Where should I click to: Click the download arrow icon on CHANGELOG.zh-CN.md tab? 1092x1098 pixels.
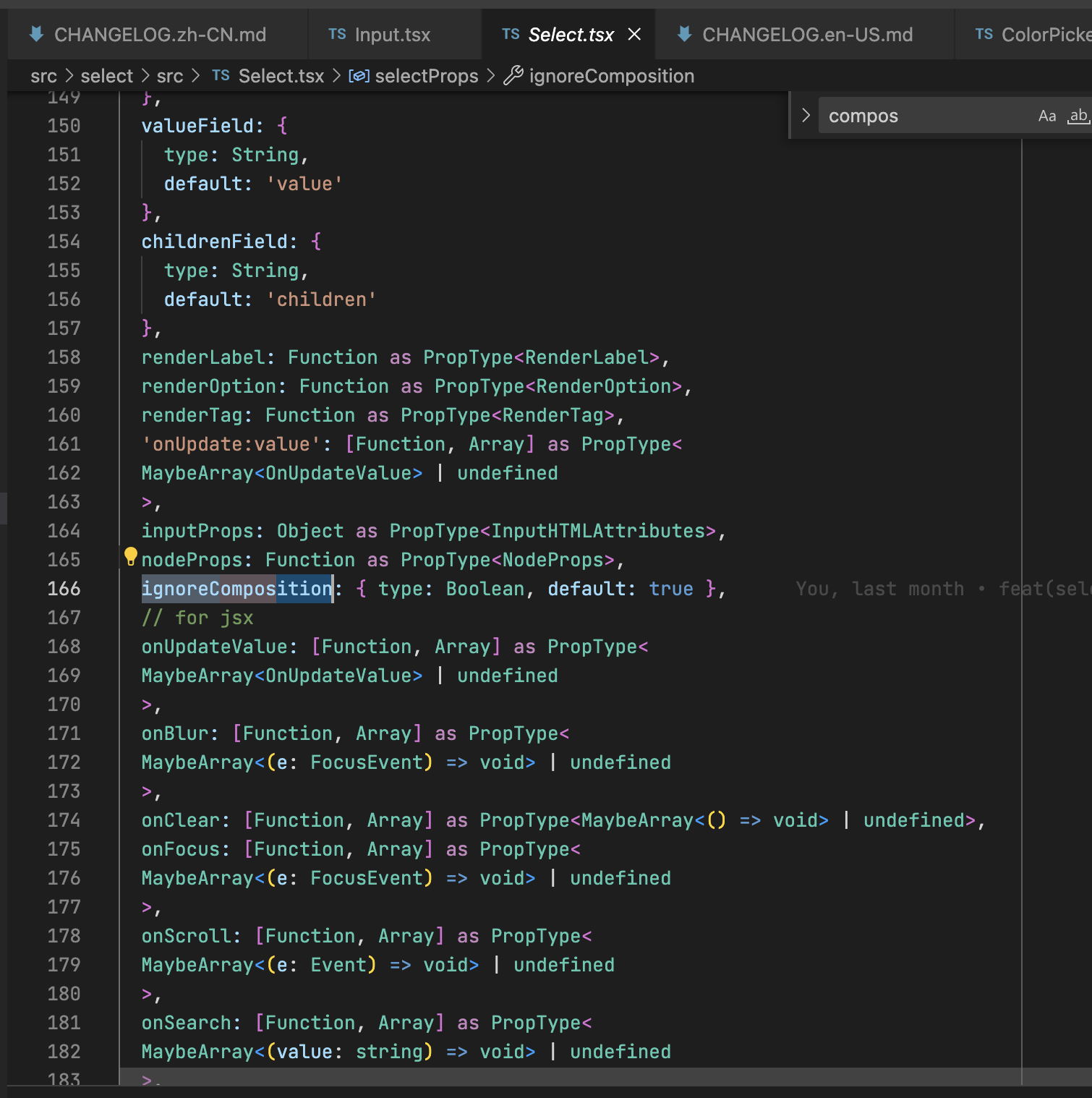pyautogui.click(x=36, y=34)
